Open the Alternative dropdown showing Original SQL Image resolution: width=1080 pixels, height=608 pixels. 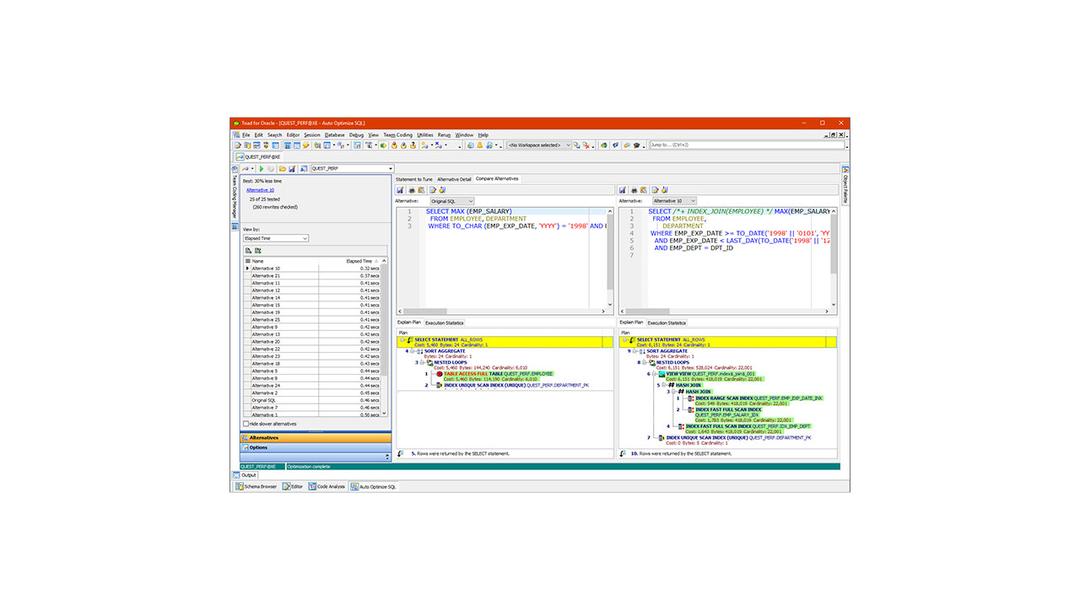tap(450, 203)
